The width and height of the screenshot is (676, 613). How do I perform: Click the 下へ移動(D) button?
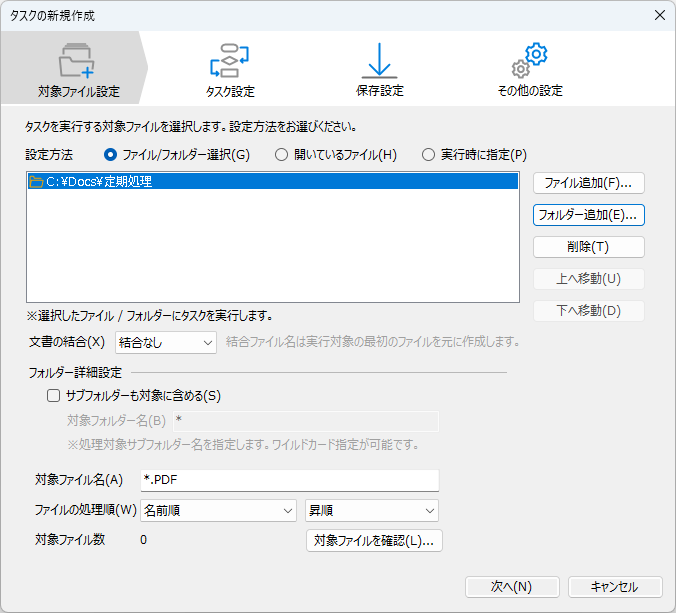(x=589, y=311)
